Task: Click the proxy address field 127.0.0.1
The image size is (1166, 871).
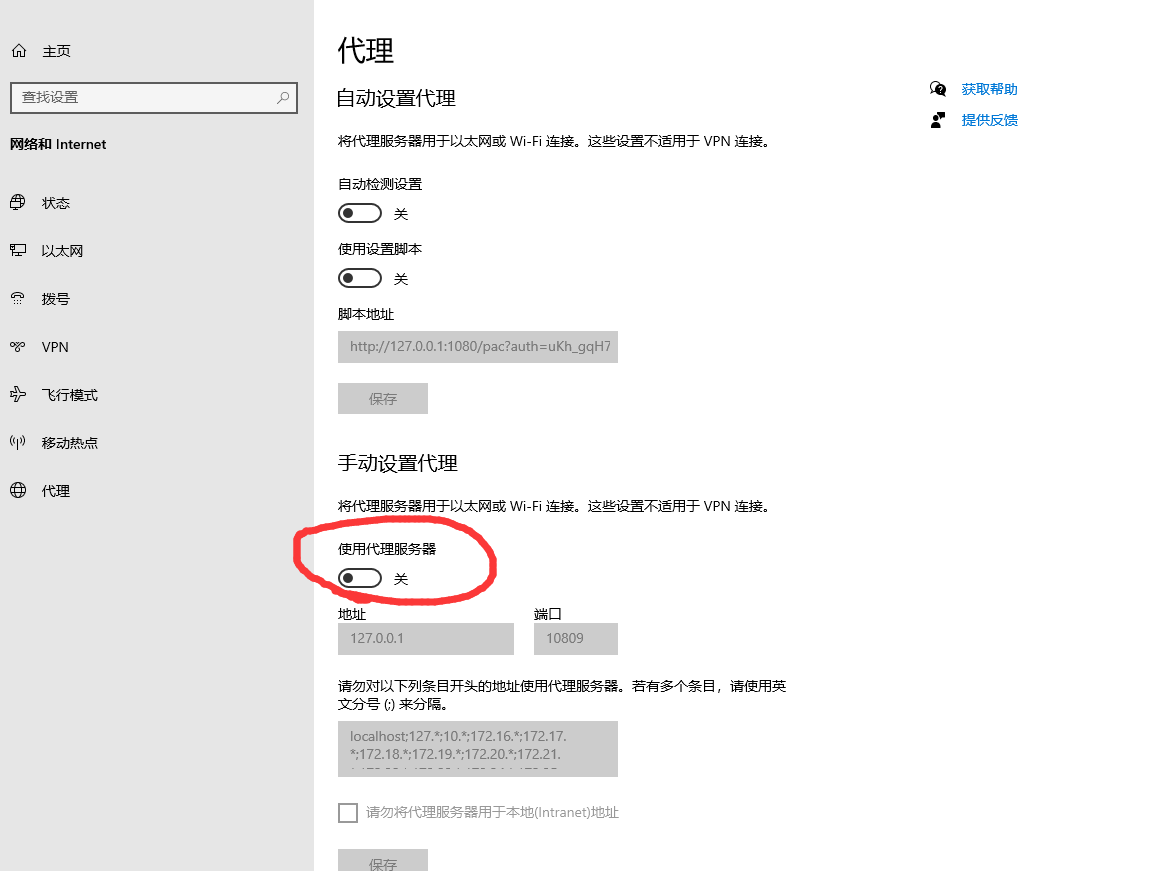Action: (426, 639)
